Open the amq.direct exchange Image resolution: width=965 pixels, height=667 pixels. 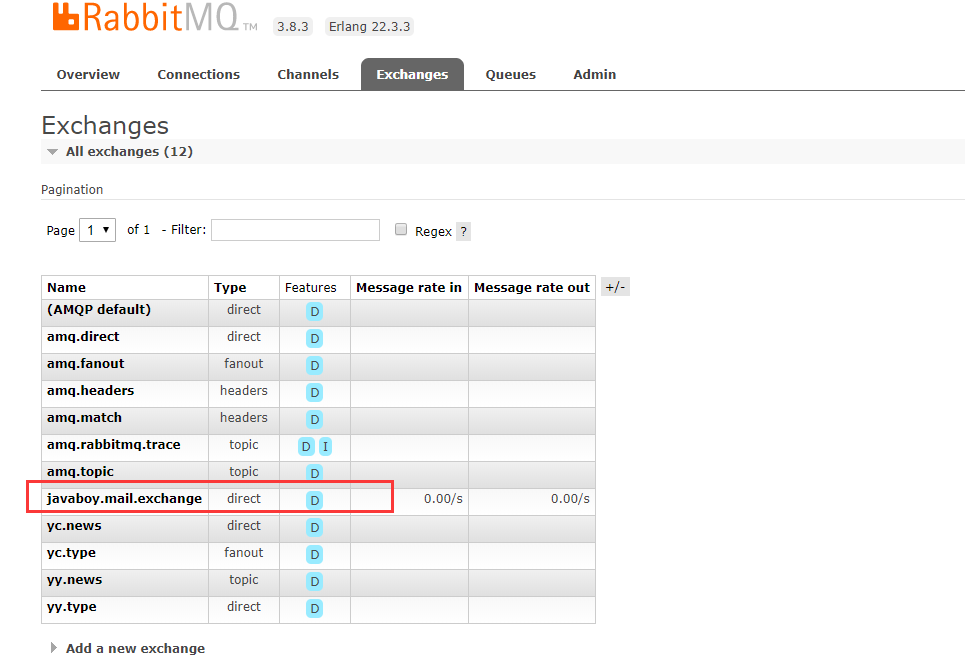tap(83, 337)
